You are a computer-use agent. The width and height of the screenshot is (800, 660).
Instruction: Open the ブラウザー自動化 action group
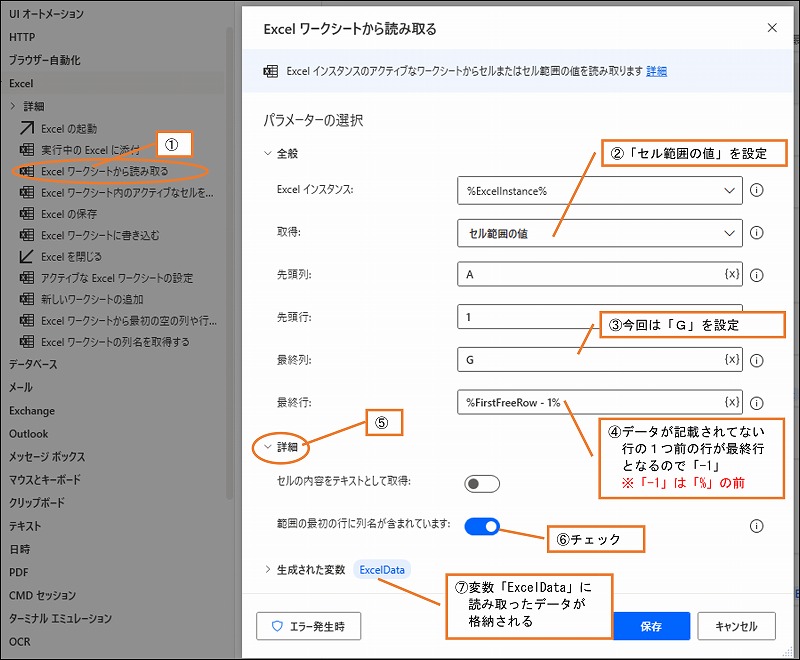tap(44, 60)
